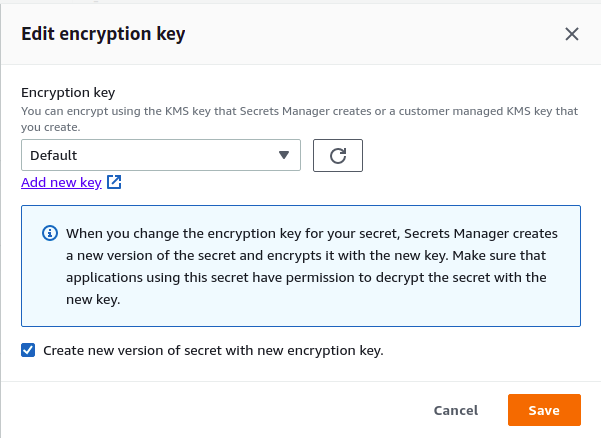This screenshot has width=601, height=438.
Task: Click the refresh keys icon button
Action: (337, 155)
